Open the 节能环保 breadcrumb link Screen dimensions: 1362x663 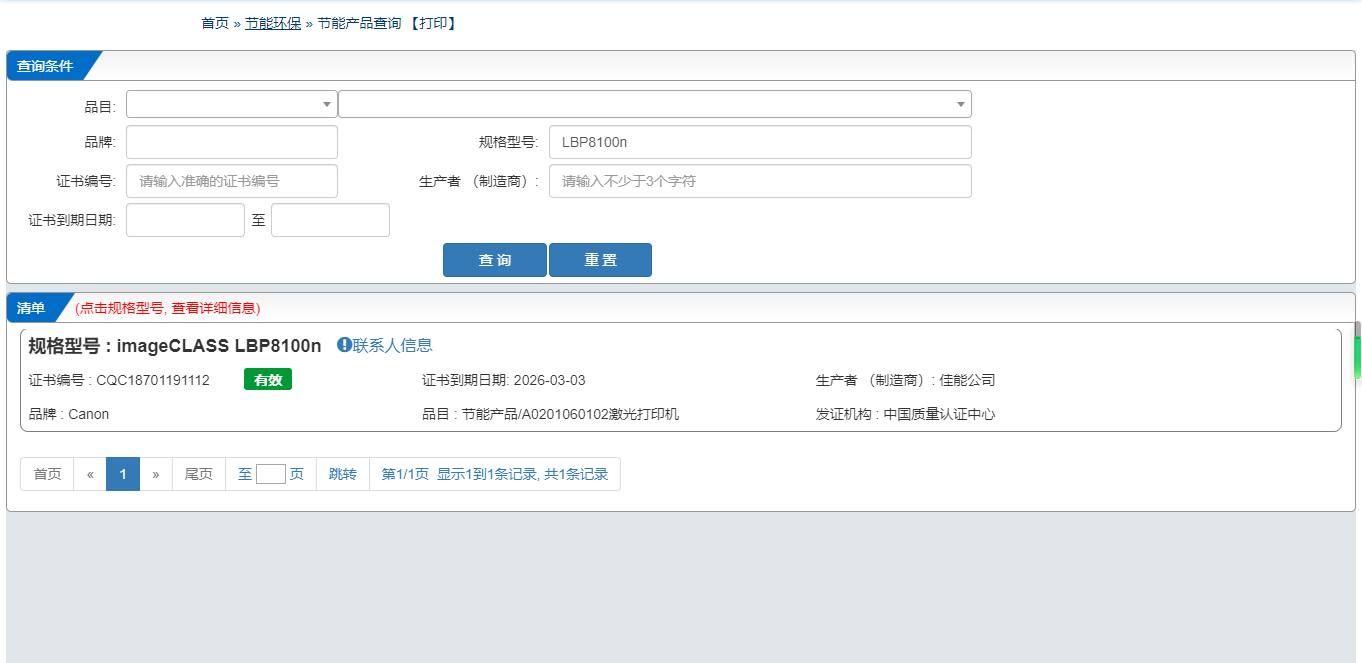point(273,23)
